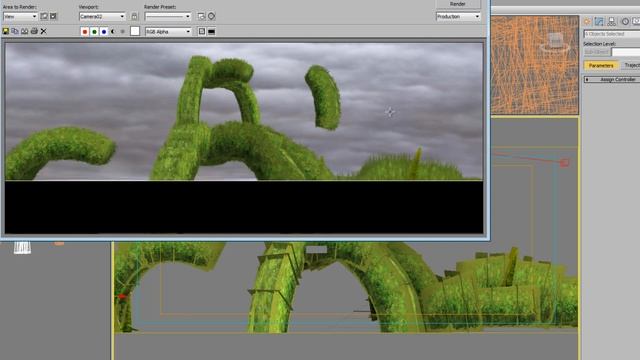
Task: Open the Viewport dropdown showing Camera02
Action: 102,16
